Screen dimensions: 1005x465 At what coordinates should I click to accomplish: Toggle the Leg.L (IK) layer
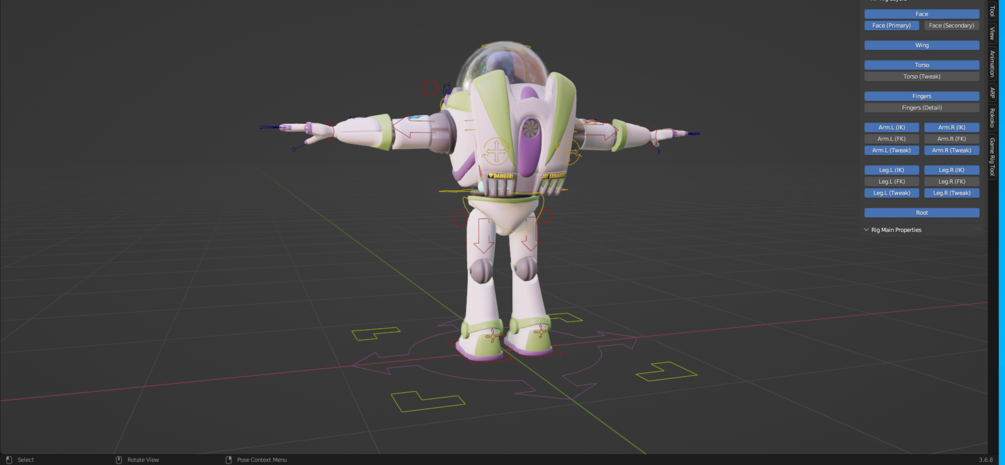[x=892, y=170]
